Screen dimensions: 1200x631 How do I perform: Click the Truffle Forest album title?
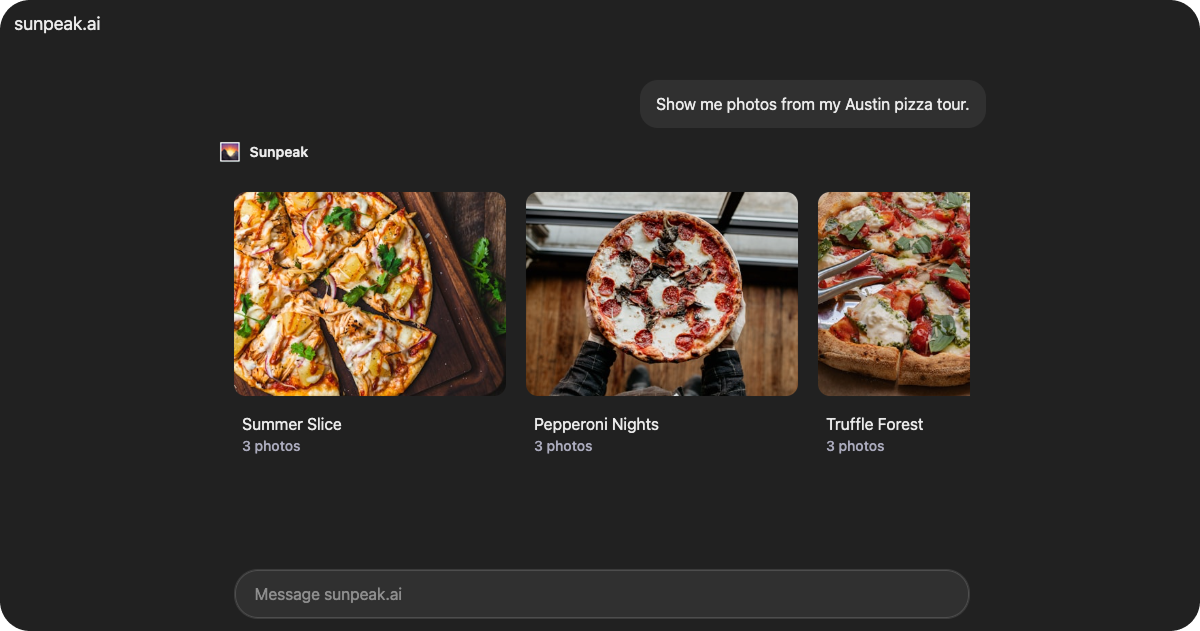pyautogui.click(x=874, y=424)
